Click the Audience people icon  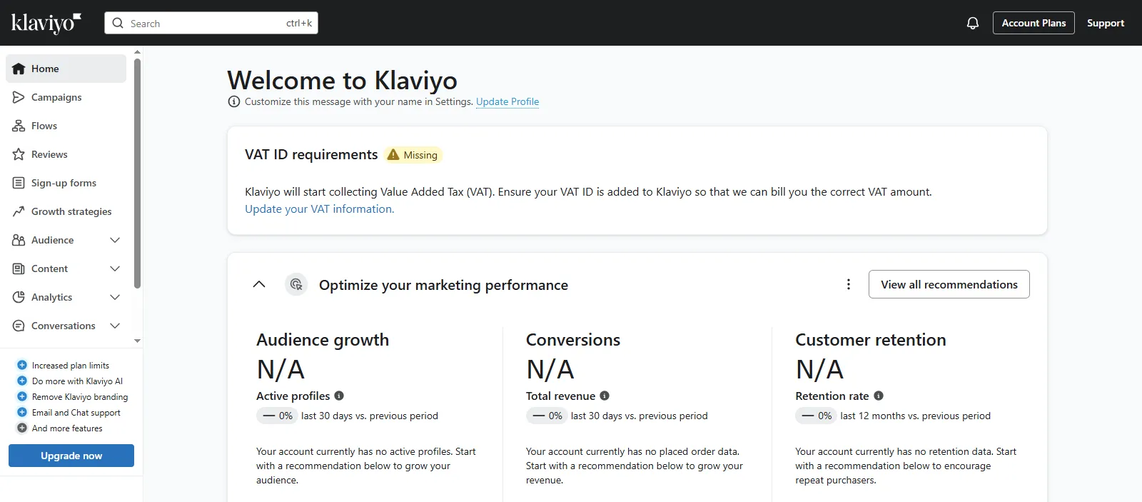click(x=19, y=240)
